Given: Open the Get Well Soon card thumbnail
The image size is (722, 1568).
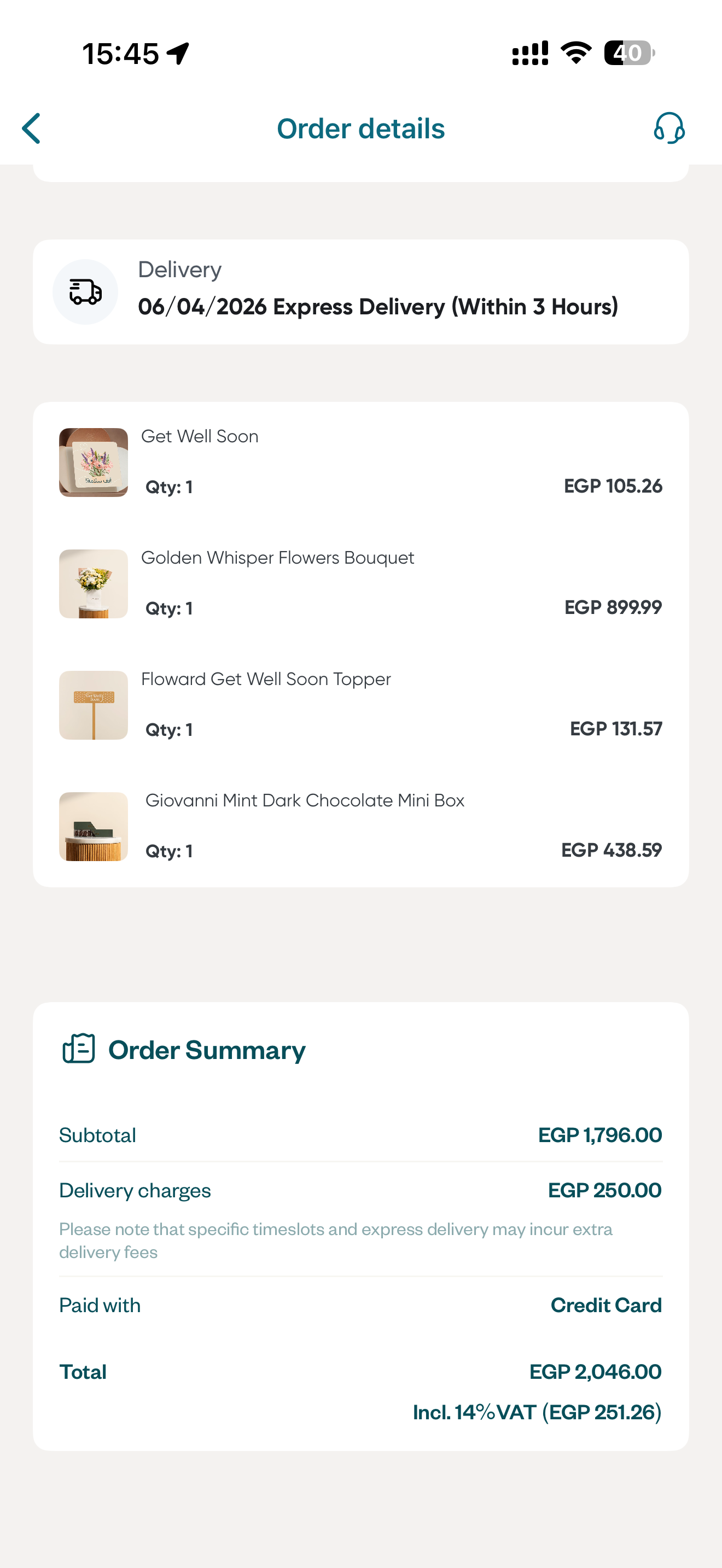Looking at the screenshot, I should click(x=93, y=463).
